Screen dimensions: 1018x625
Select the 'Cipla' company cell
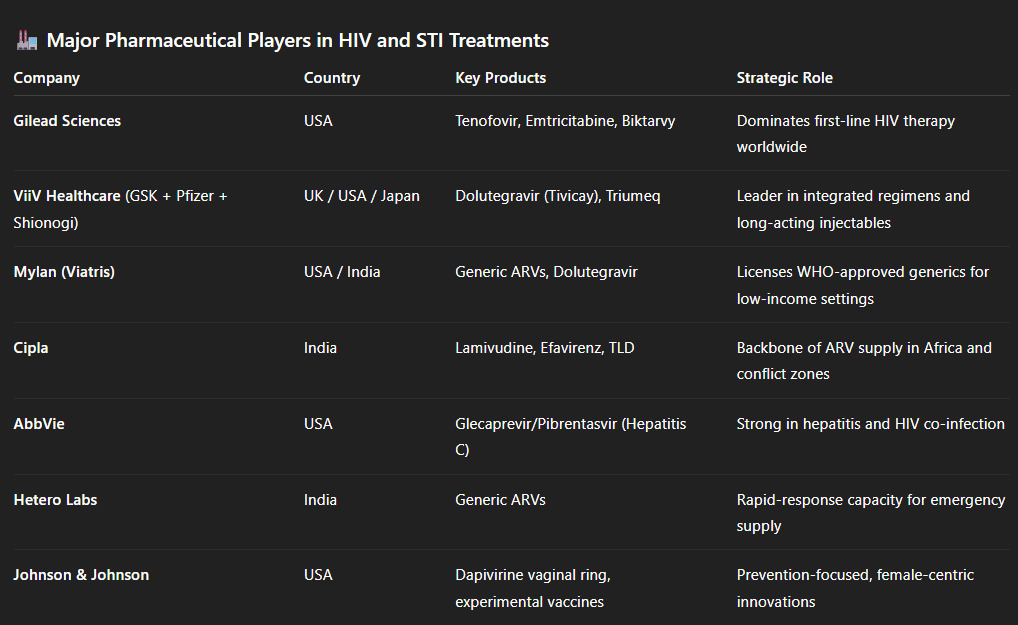(31, 348)
